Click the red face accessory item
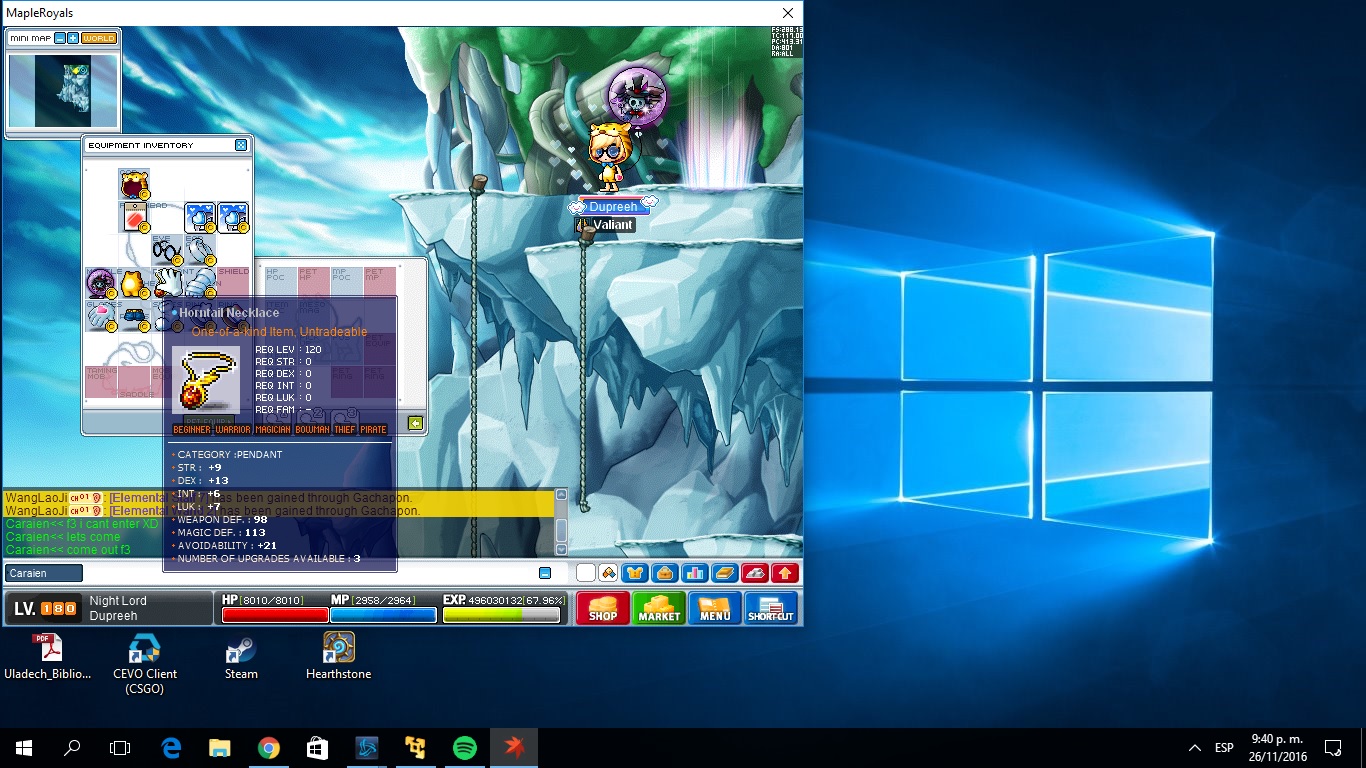The image size is (1366, 768). (x=135, y=218)
